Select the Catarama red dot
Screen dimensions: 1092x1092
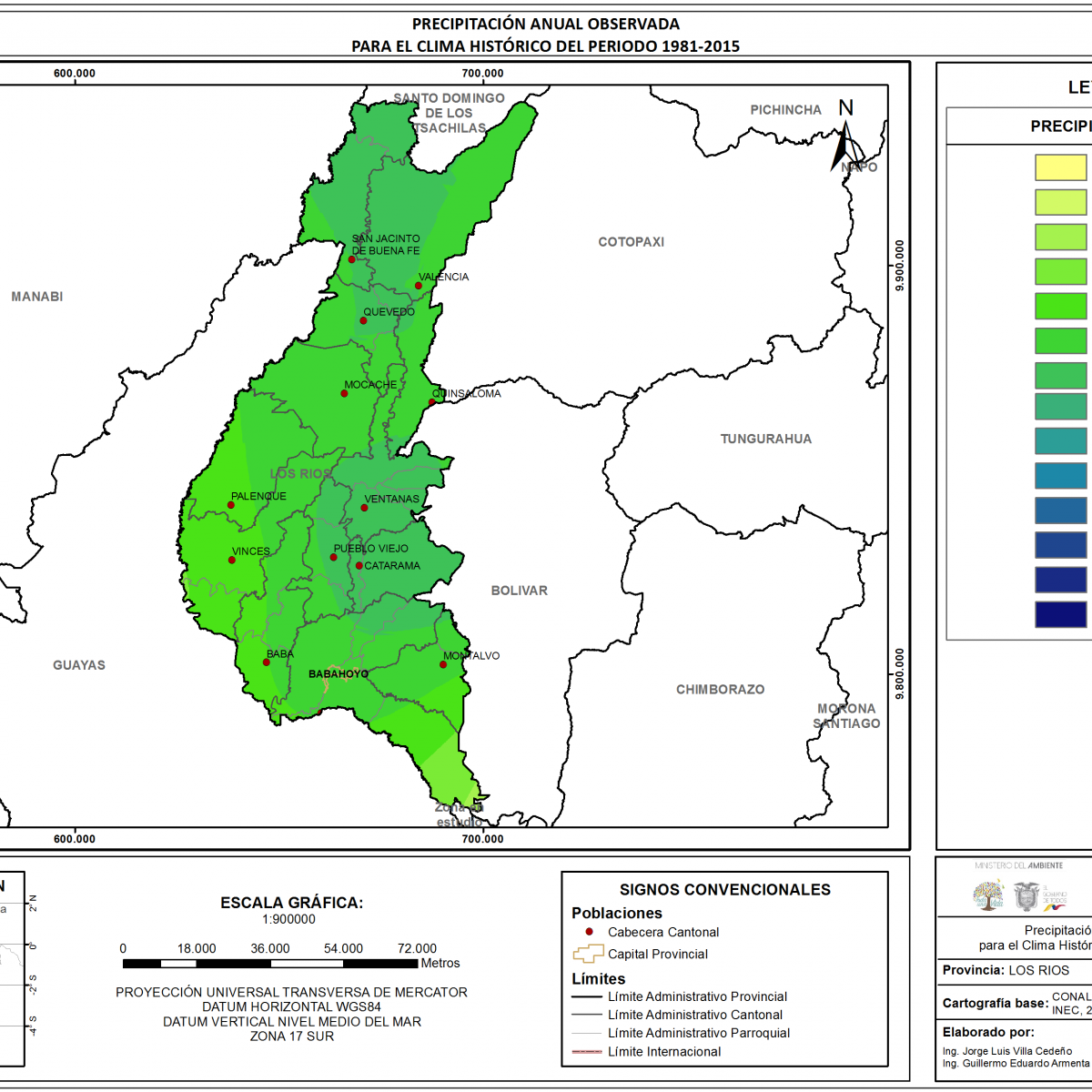click(359, 565)
